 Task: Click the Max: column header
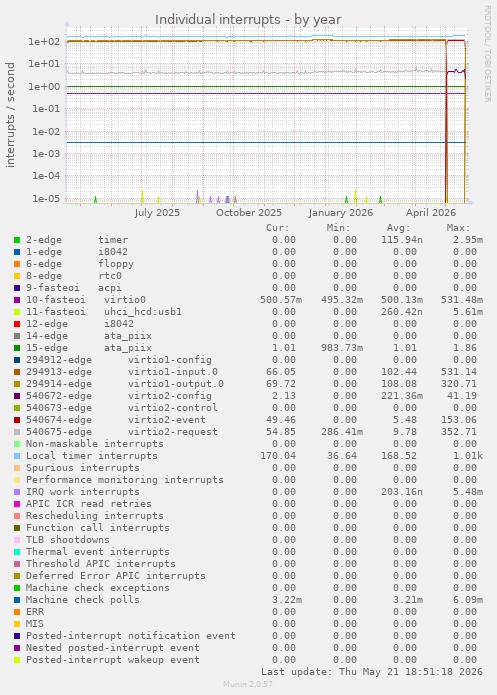(x=458, y=228)
